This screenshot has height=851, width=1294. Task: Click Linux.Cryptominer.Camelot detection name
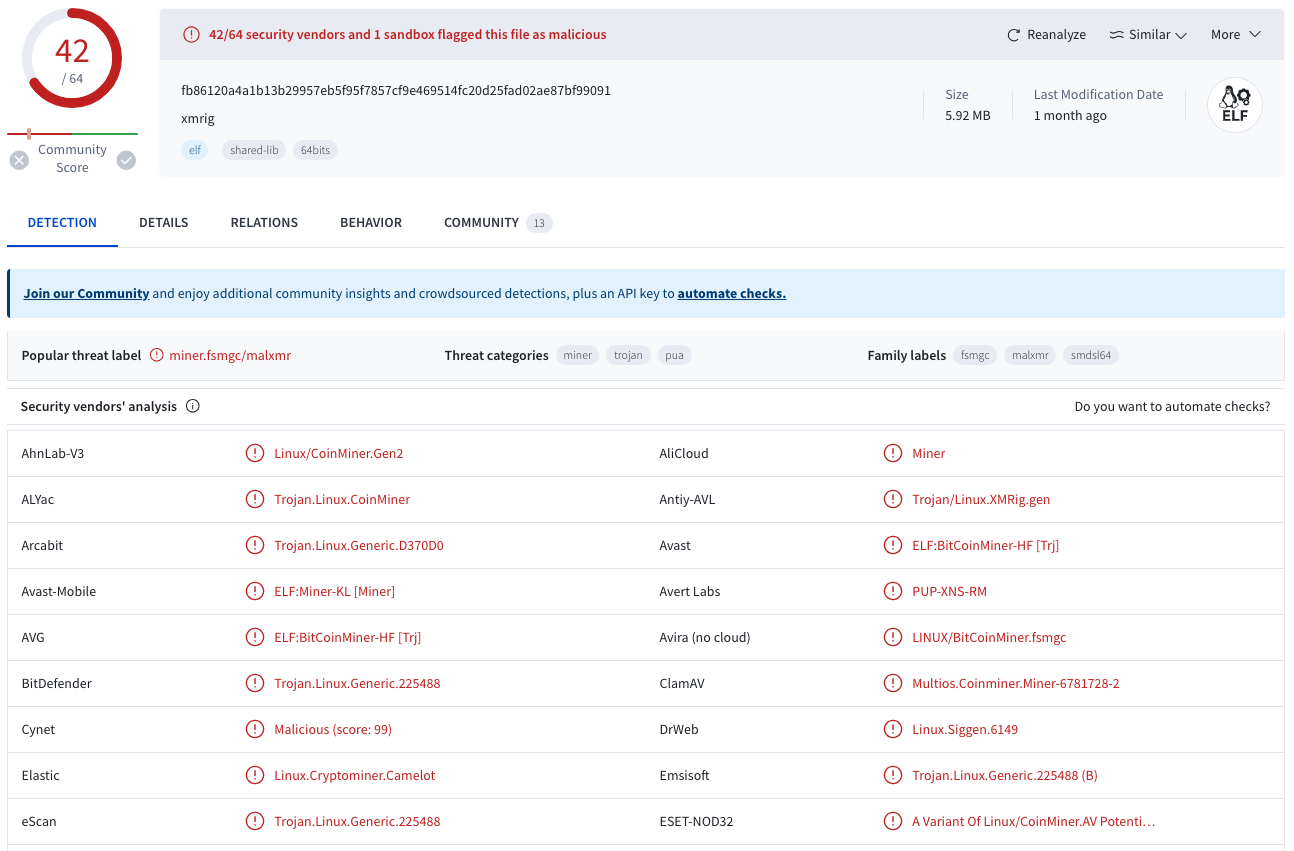pyautogui.click(x=355, y=776)
